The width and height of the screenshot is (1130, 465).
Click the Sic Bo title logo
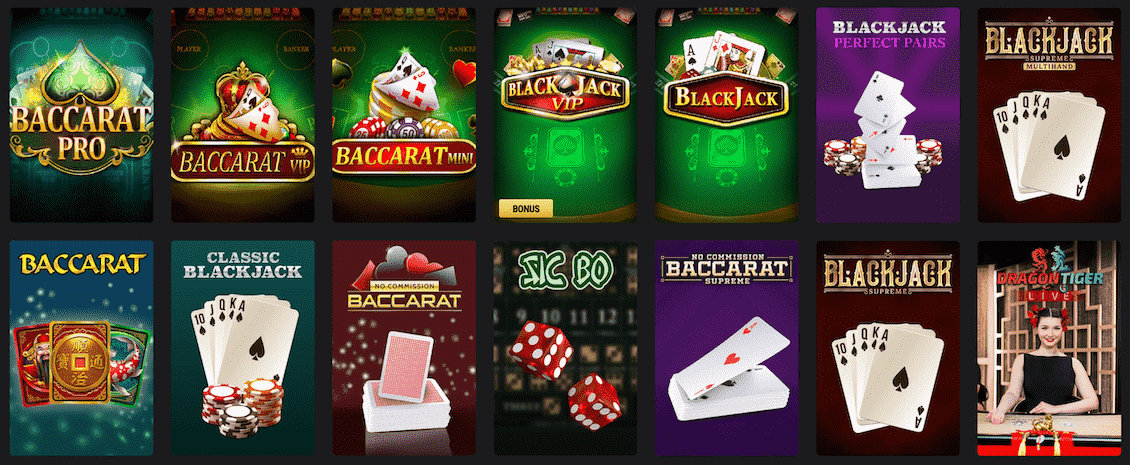click(x=566, y=270)
